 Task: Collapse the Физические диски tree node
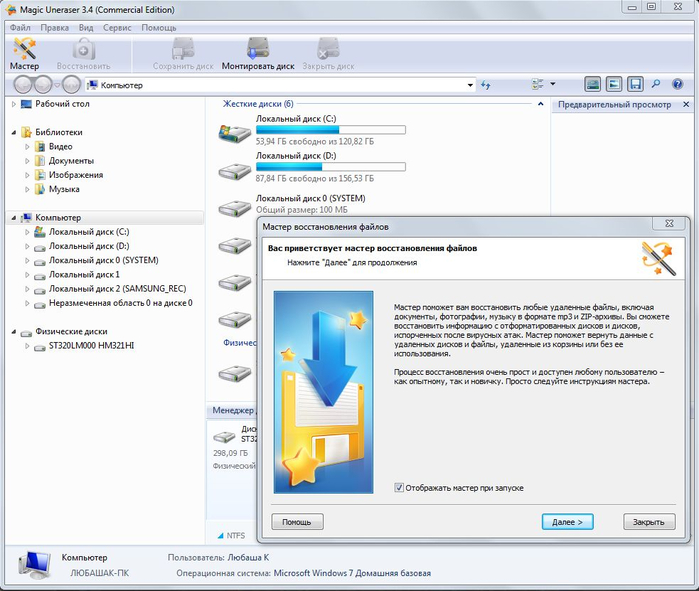[14, 332]
